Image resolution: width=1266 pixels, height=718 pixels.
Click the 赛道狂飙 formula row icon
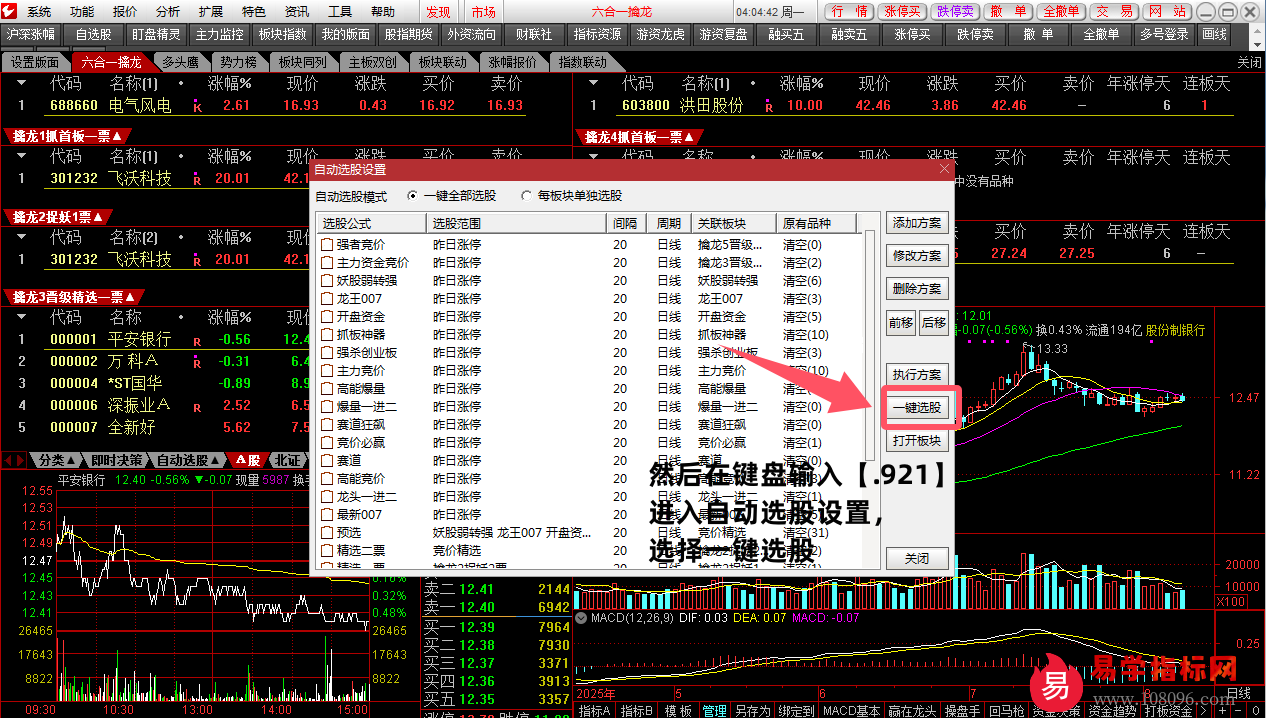327,425
